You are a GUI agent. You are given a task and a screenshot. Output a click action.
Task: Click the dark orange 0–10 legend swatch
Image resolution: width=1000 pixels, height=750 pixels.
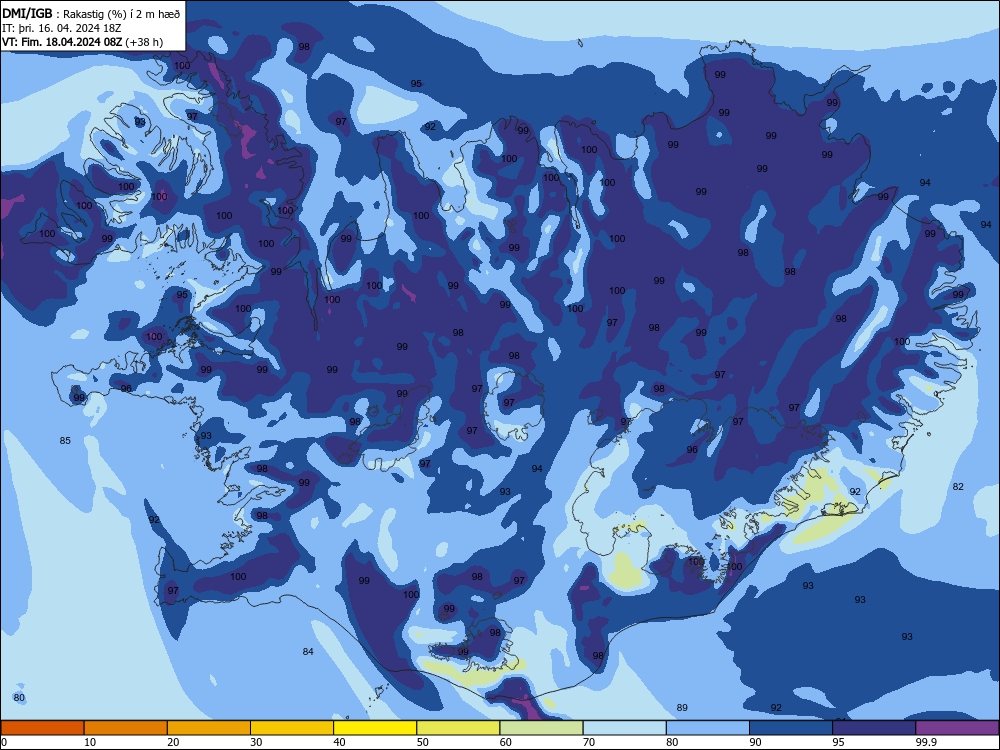[42, 728]
